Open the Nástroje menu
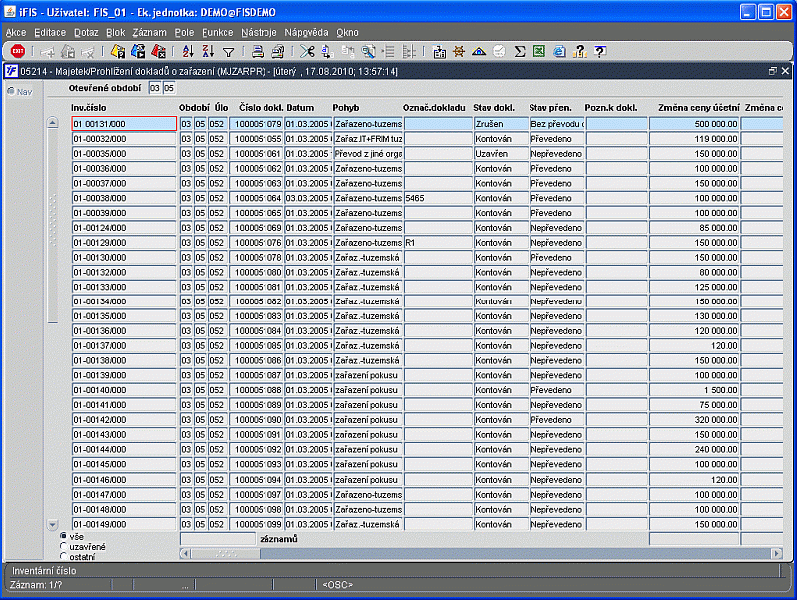Image resolution: width=797 pixels, height=600 pixels. (286, 33)
